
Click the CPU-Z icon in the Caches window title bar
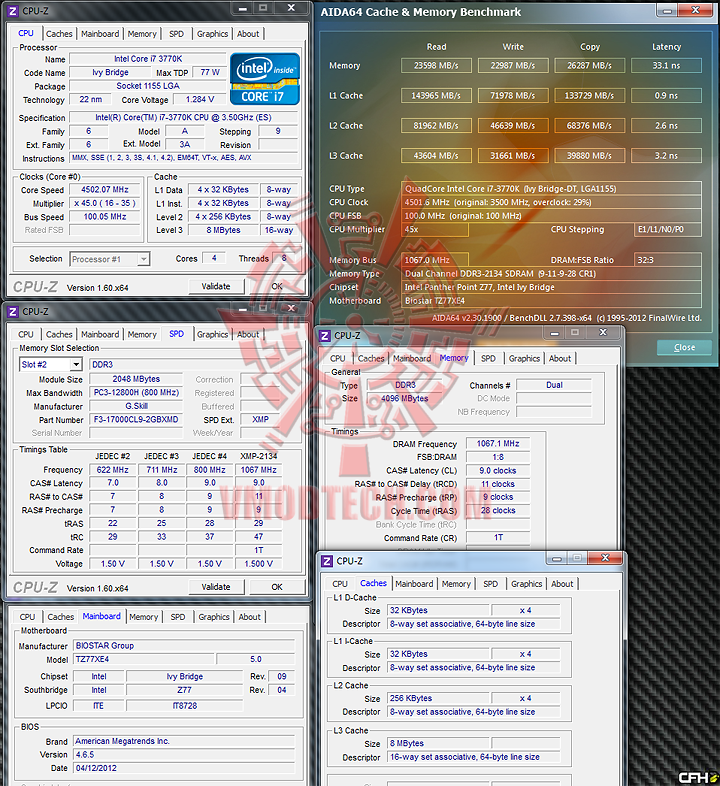coord(327,561)
